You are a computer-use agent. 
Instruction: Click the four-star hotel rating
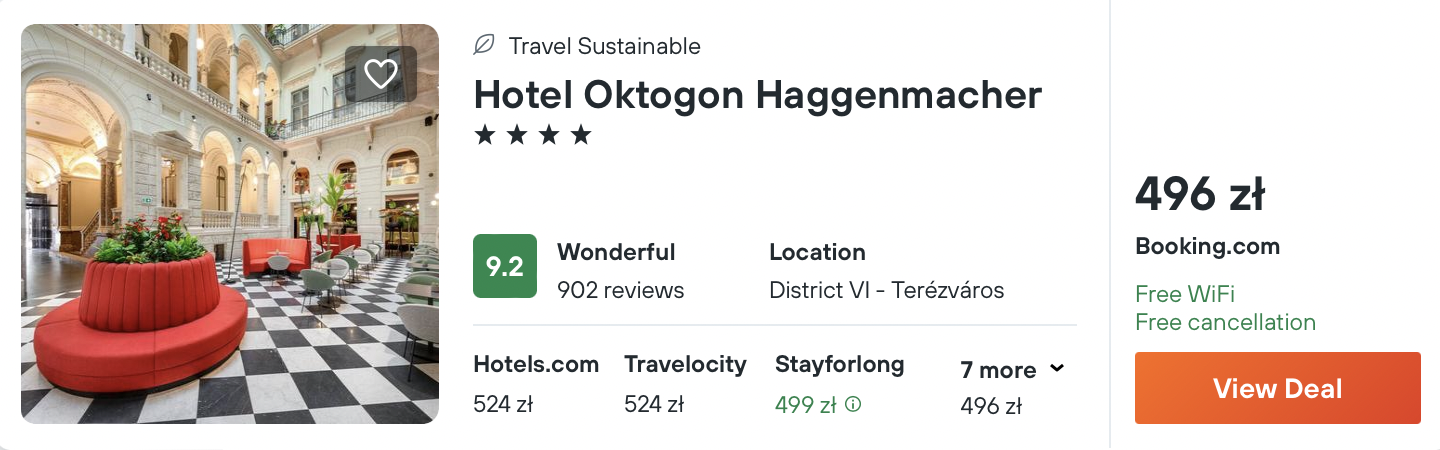tap(533, 136)
